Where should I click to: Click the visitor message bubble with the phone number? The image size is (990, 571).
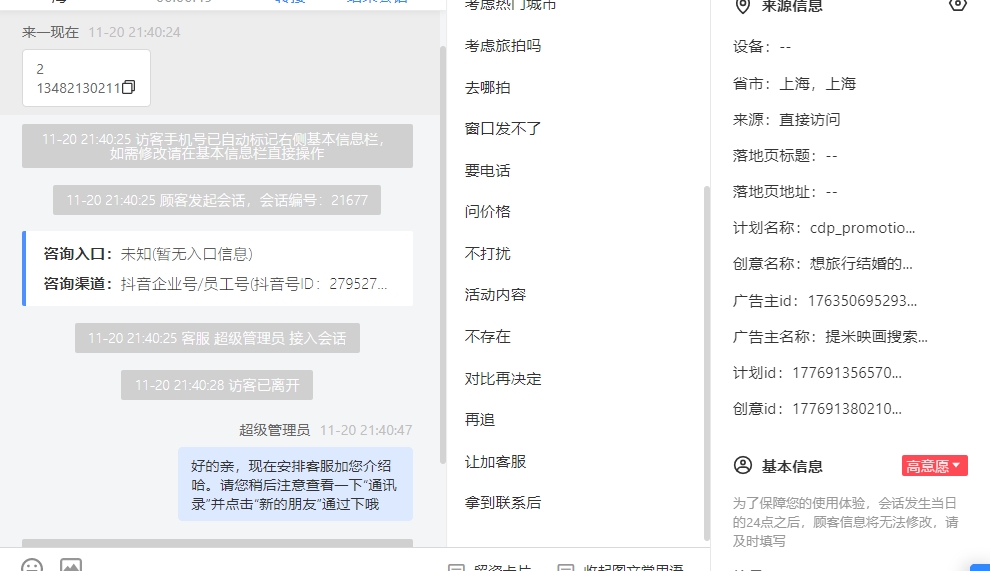click(x=86, y=78)
